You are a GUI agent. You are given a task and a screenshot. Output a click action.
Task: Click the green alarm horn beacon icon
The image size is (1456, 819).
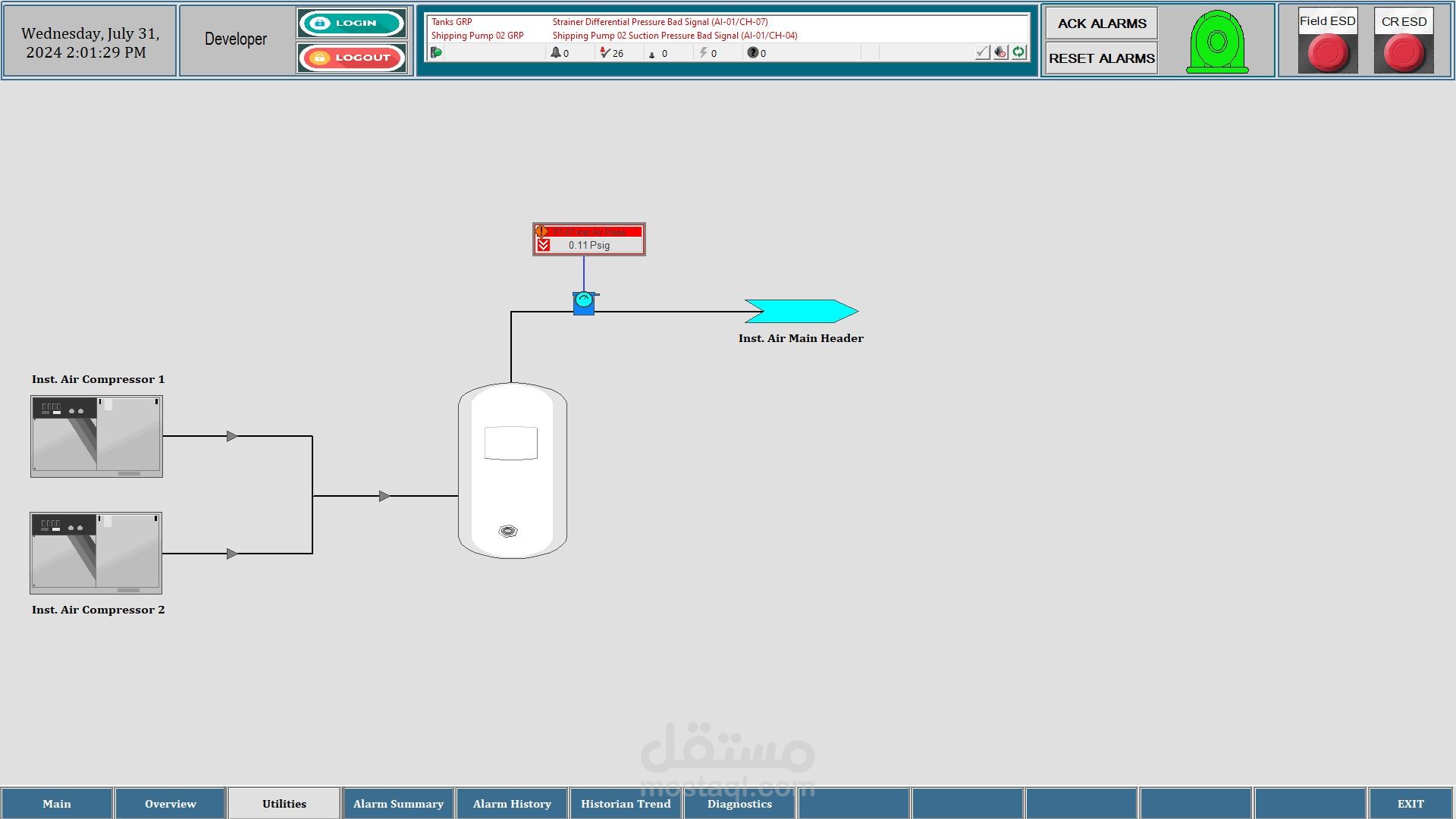pyautogui.click(x=1217, y=42)
